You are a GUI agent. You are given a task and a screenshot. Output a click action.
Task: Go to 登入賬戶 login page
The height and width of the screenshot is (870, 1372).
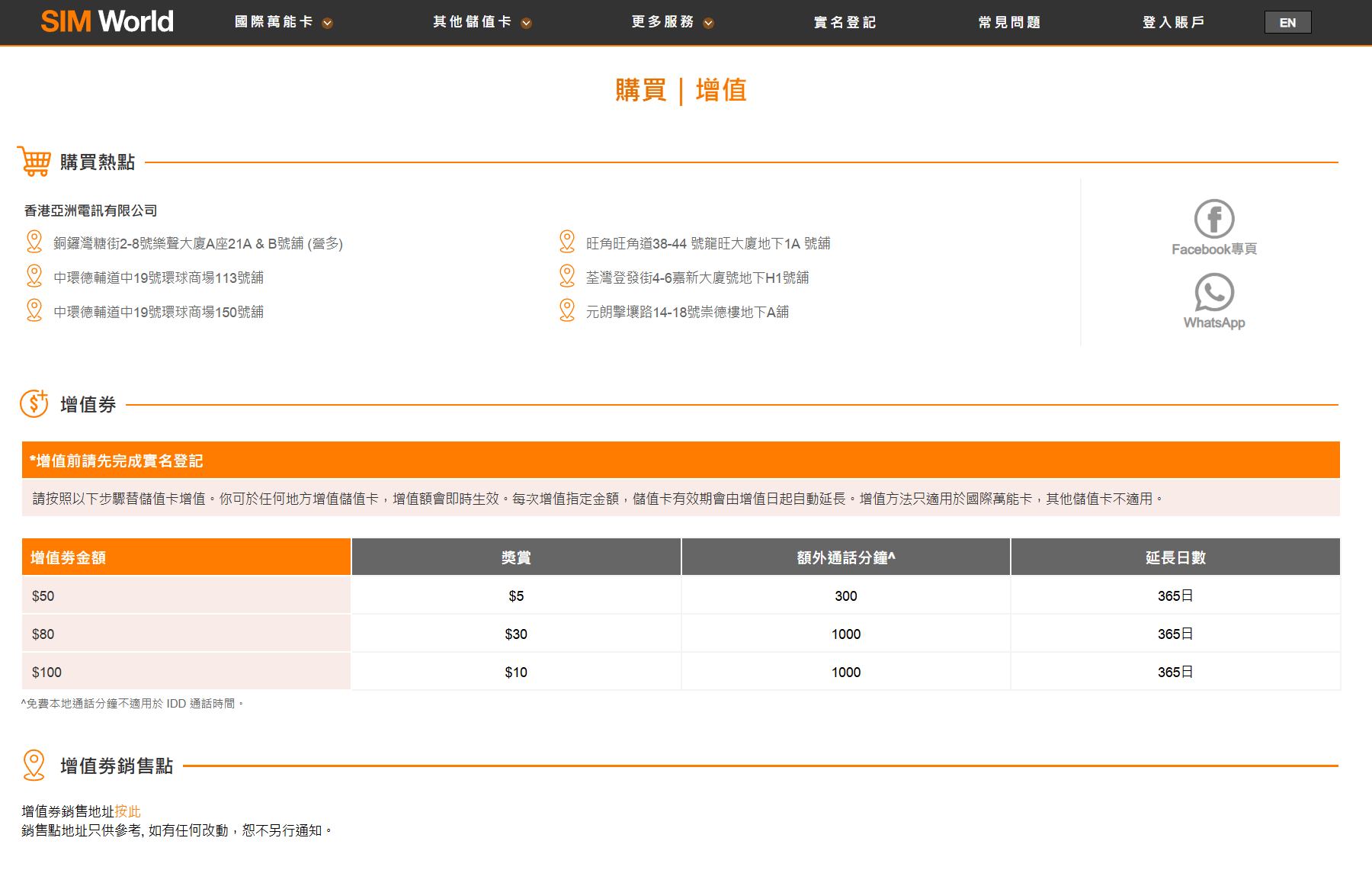(1173, 22)
